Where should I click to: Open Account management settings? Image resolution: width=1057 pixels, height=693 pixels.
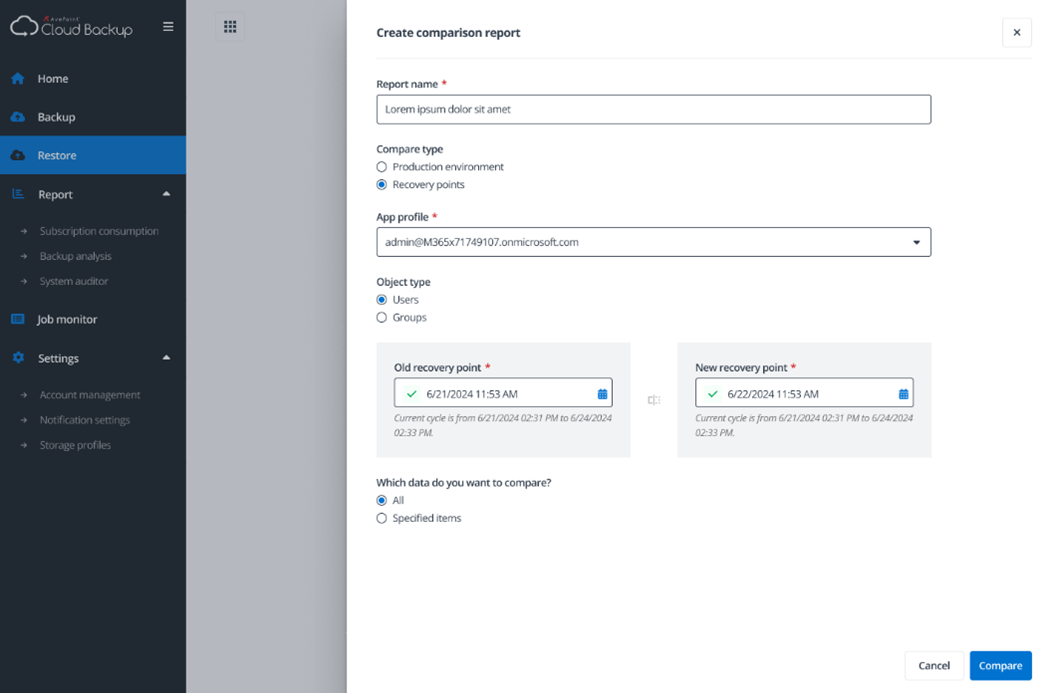[90, 394]
